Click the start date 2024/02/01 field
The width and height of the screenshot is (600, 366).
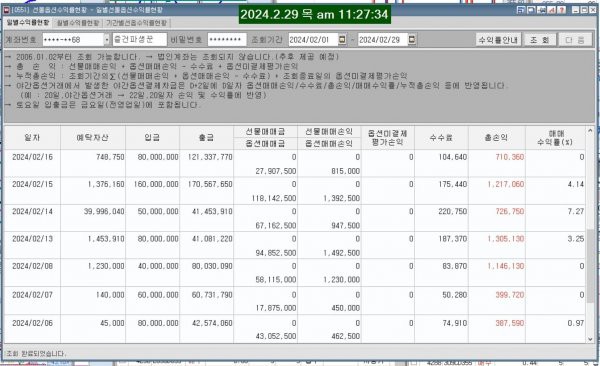point(313,39)
